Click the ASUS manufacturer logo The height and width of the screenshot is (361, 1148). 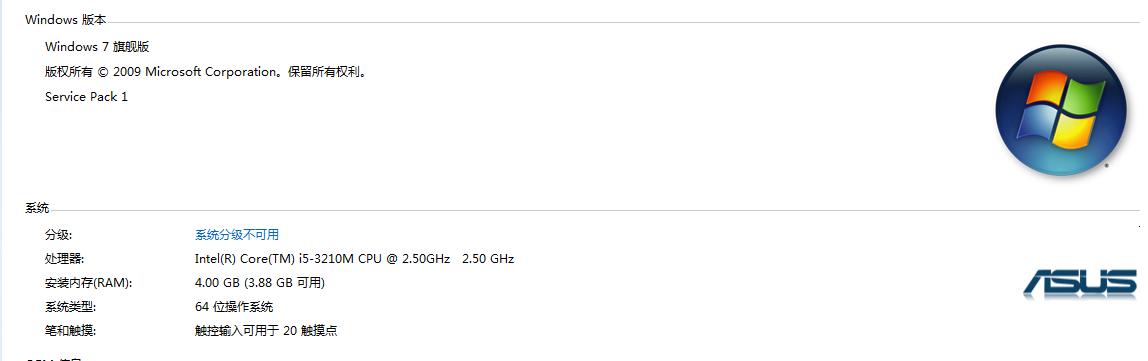tap(1080, 284)
